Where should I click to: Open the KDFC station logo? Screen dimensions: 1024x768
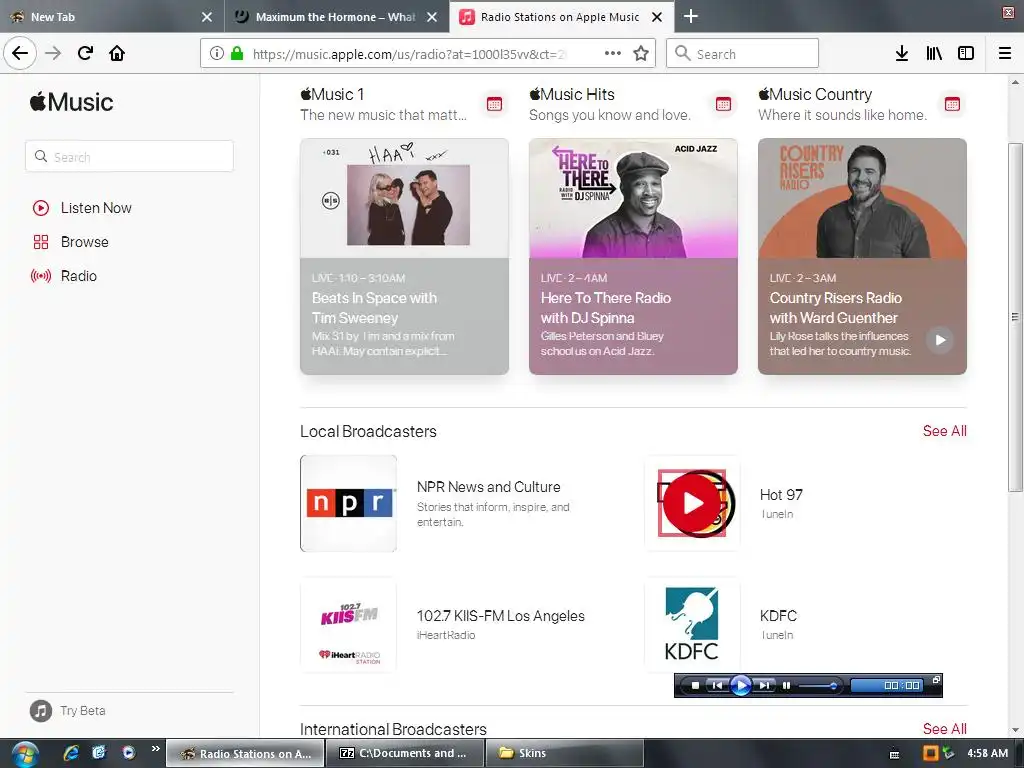692,625
